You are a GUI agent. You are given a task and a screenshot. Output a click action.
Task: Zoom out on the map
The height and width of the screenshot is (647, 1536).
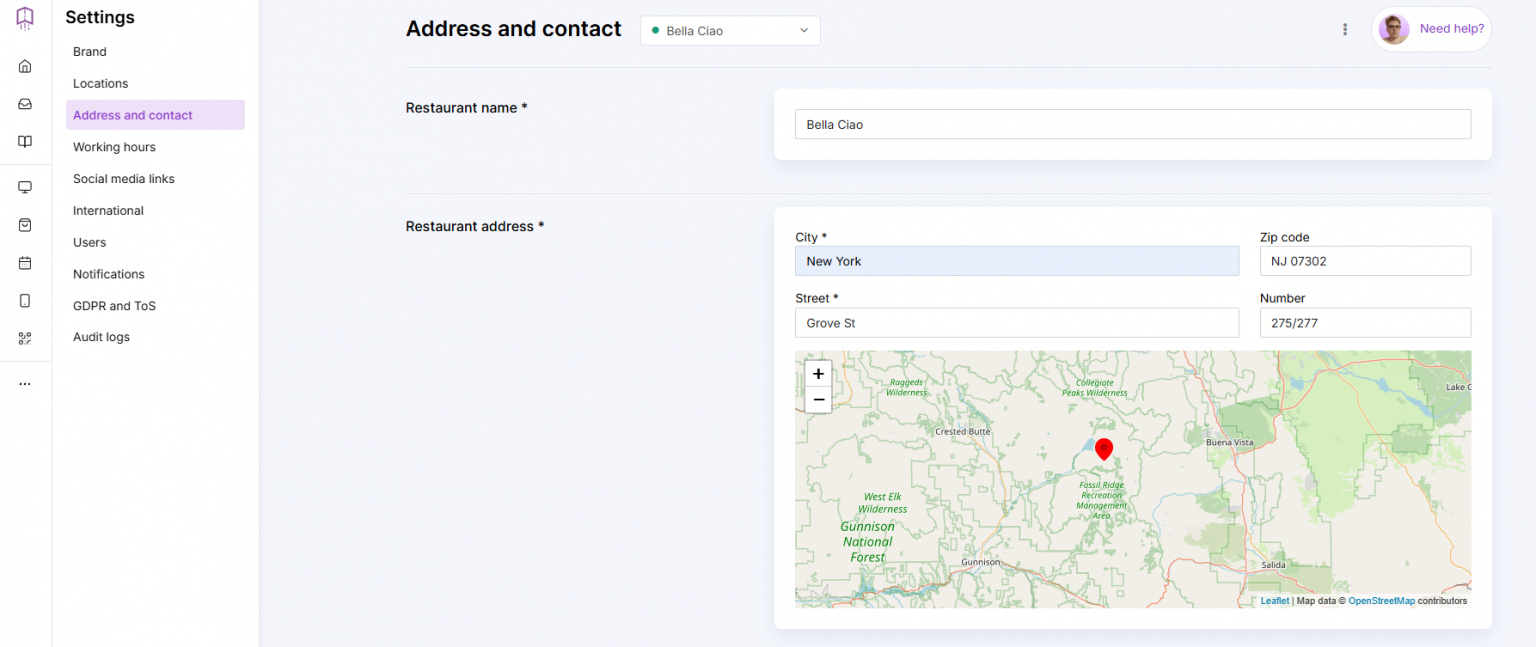(818, 400)
